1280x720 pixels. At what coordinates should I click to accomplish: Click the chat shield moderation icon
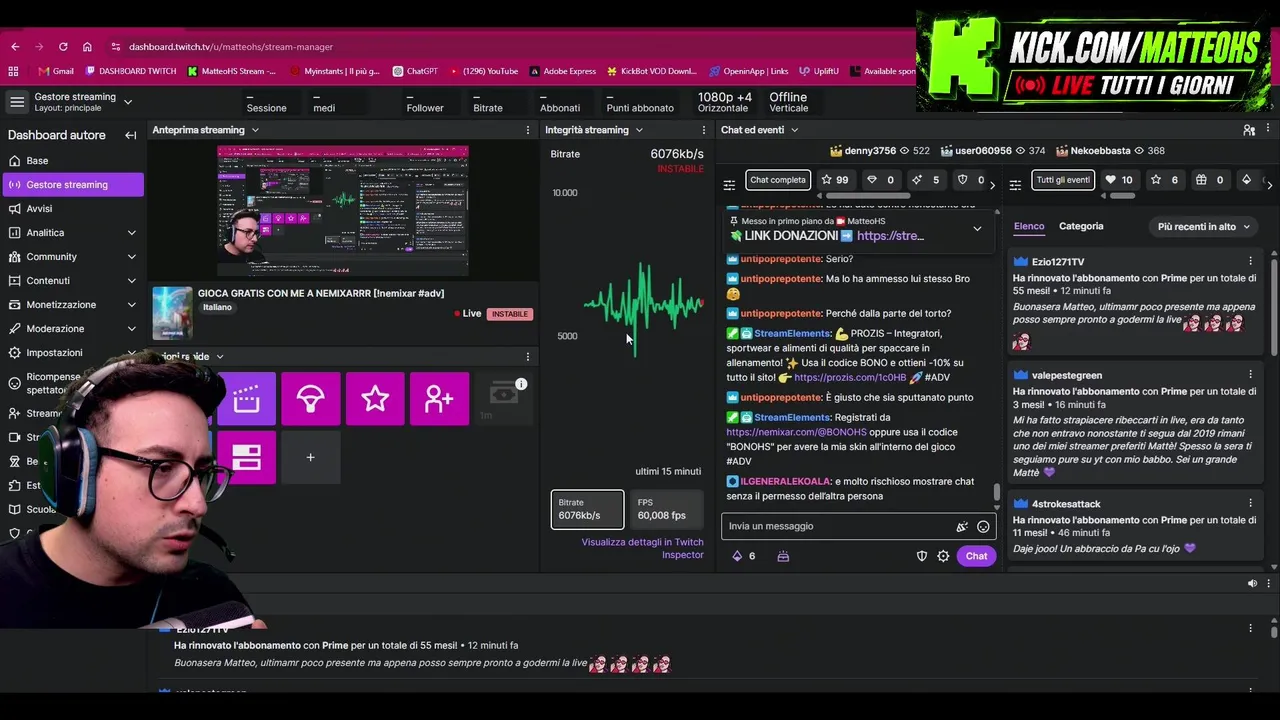922,556
